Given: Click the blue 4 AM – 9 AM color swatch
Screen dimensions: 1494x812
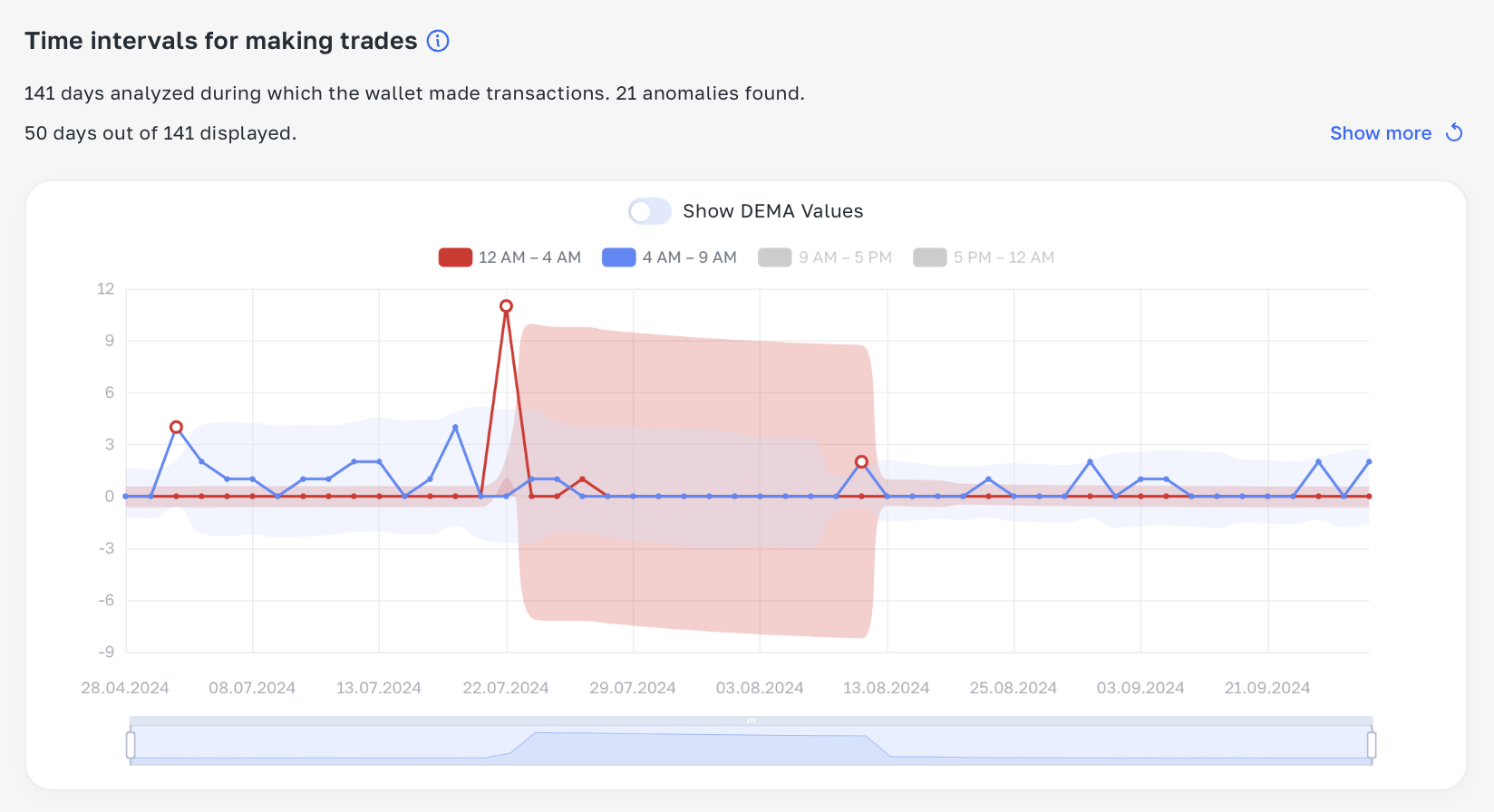Looking at the screenshot, I should [x=619, y=257].
